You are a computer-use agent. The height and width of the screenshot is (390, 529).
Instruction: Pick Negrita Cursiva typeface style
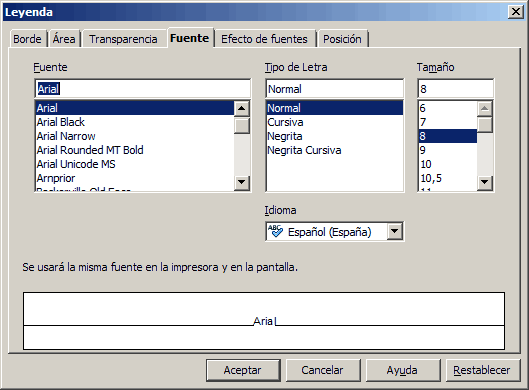(334, 150)
